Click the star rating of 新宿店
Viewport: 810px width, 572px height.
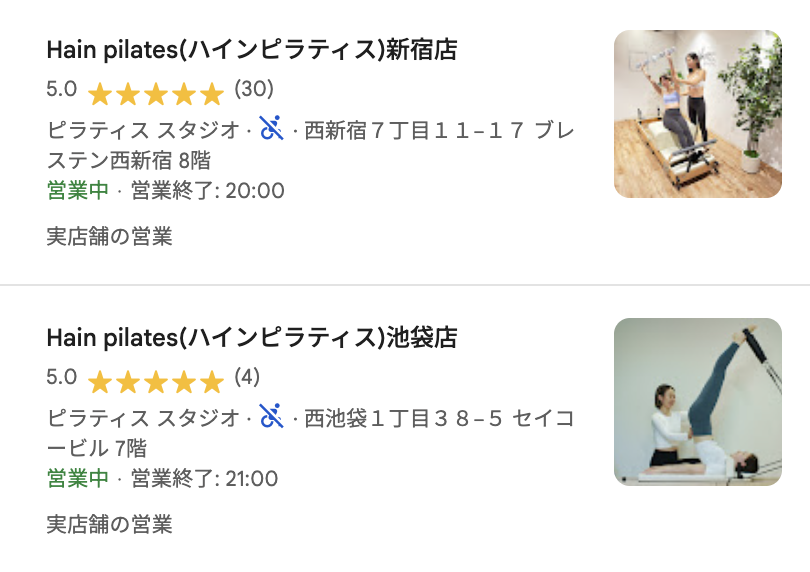(155, 95)
